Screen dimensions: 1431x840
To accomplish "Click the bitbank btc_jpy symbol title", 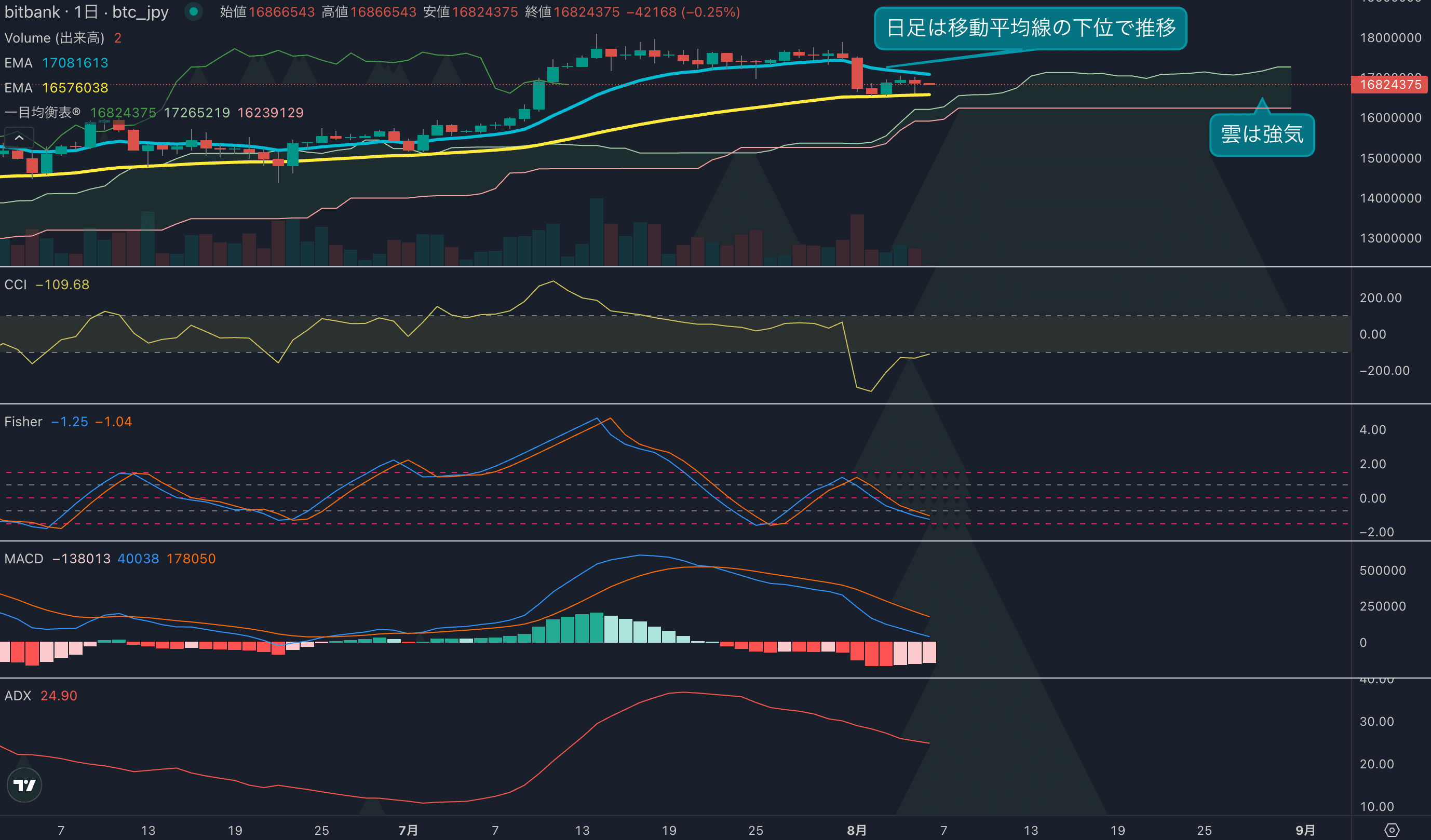I will click(x=86, y=12).
